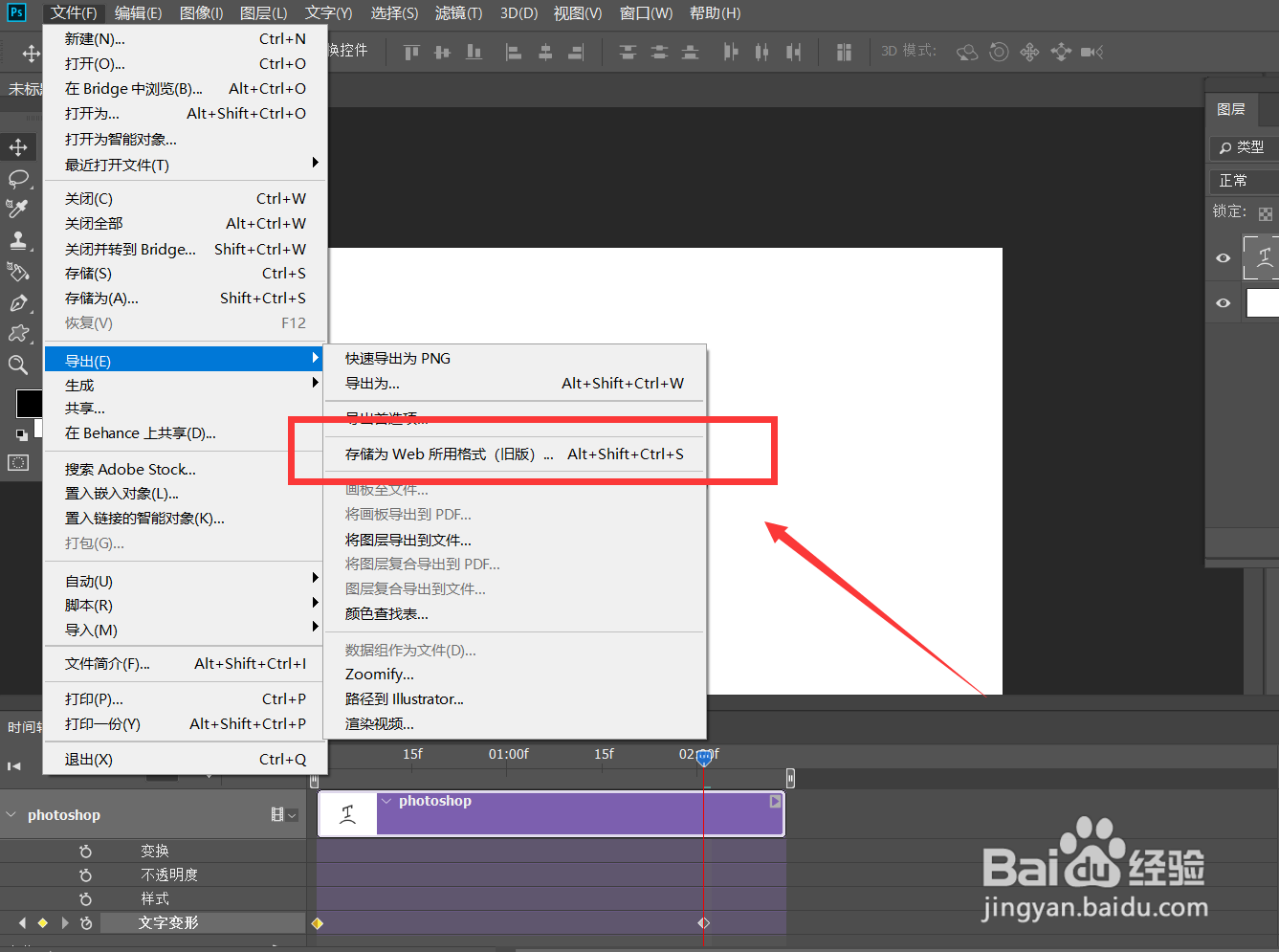Select the Pen tool
The height and width of the screenshot is (952, 1279).
18,303
